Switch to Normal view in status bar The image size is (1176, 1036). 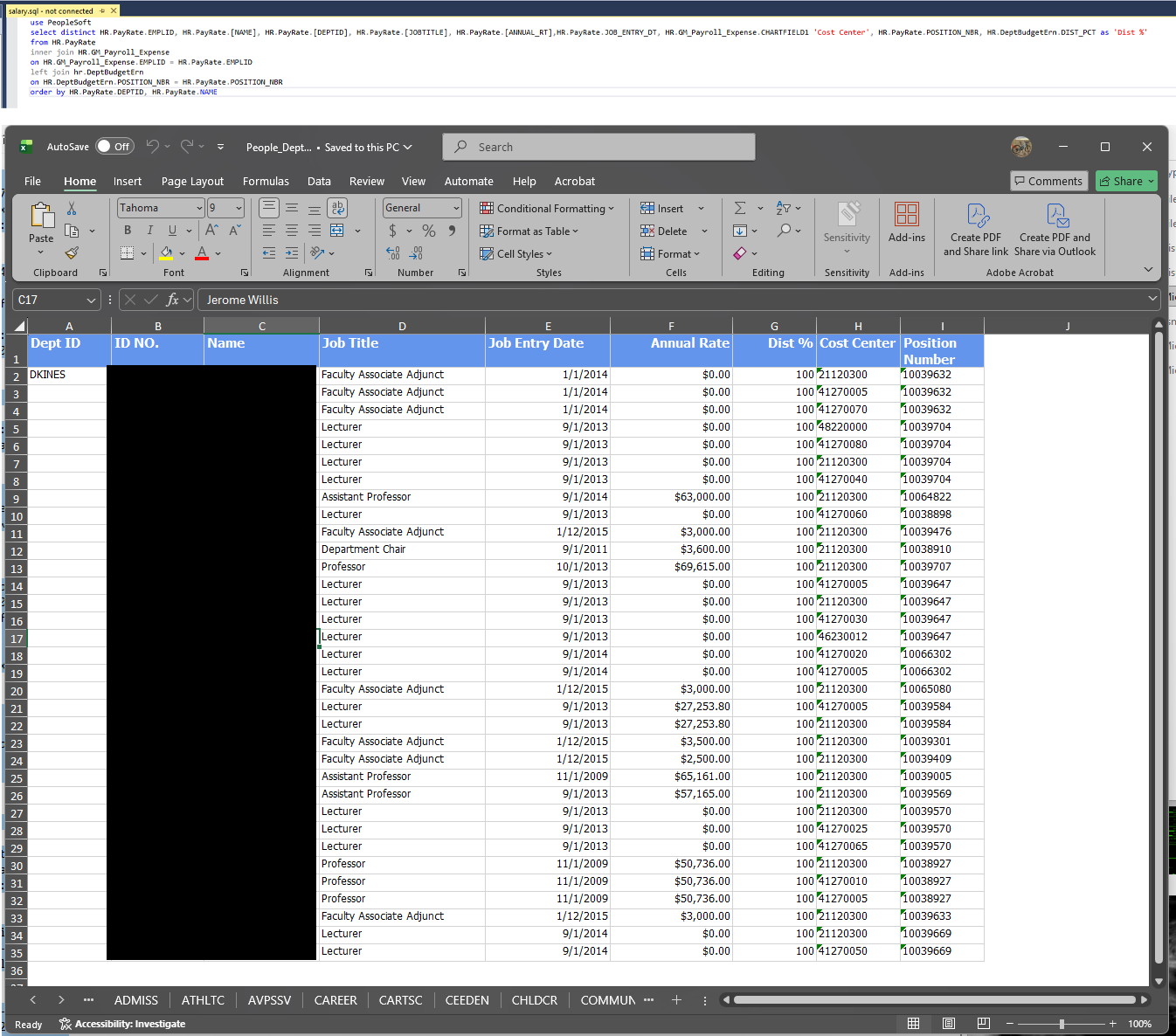(914, 1024)
